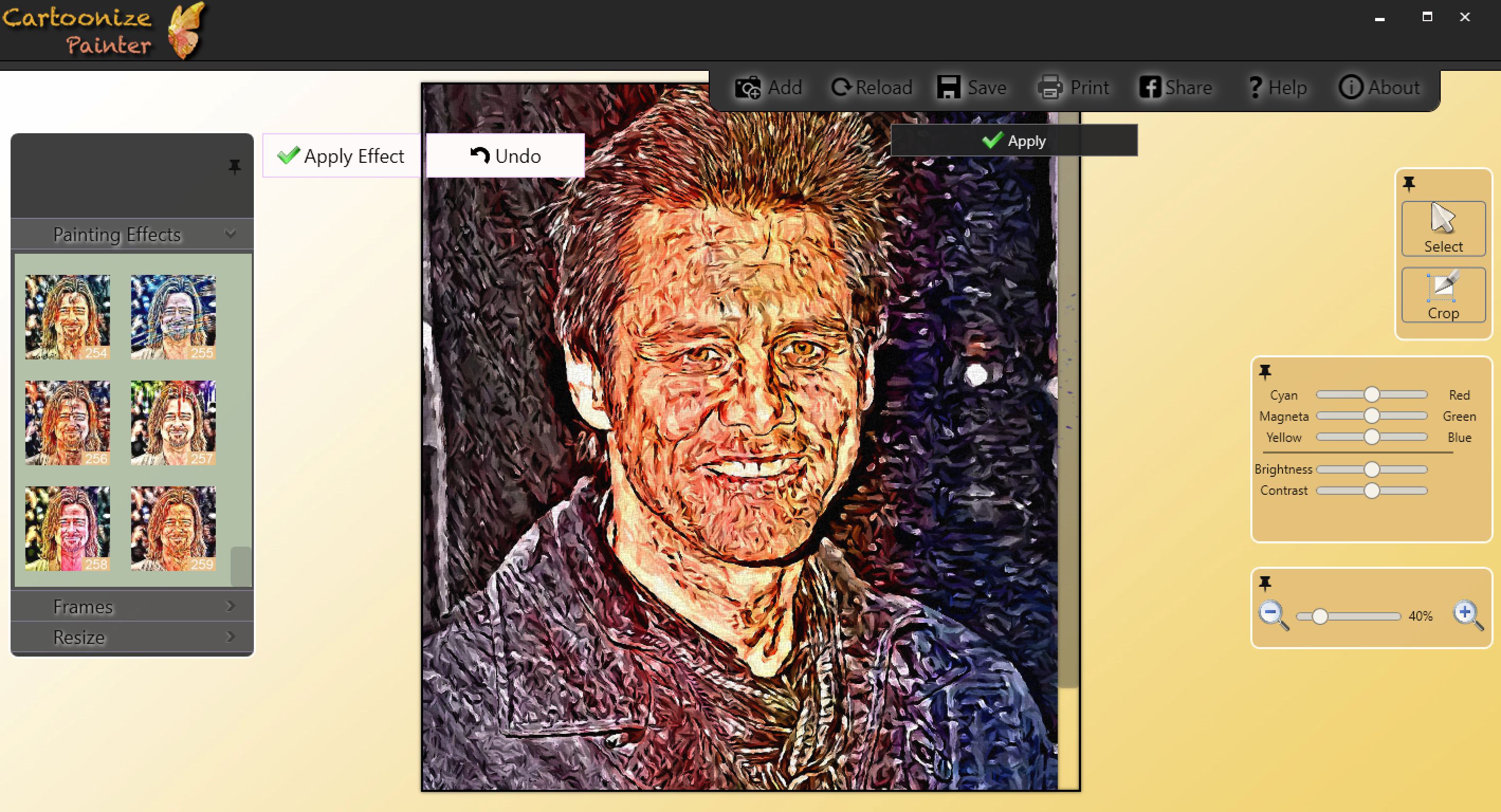Image resolution: width=1501 pixels, height=812 pixels.
Task: Click the Add photo camera icon
Action: point(747,88)
